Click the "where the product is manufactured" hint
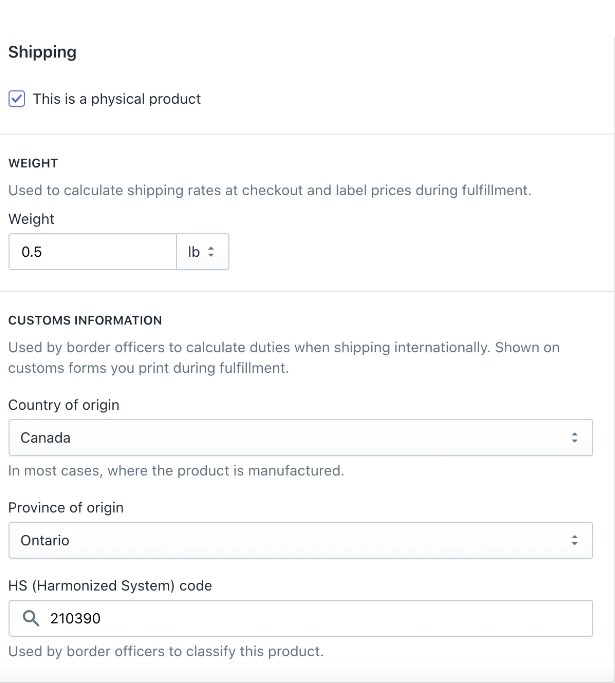Image resolution: width=615 pixels, height=683 pixels. [x=226, y=471]
